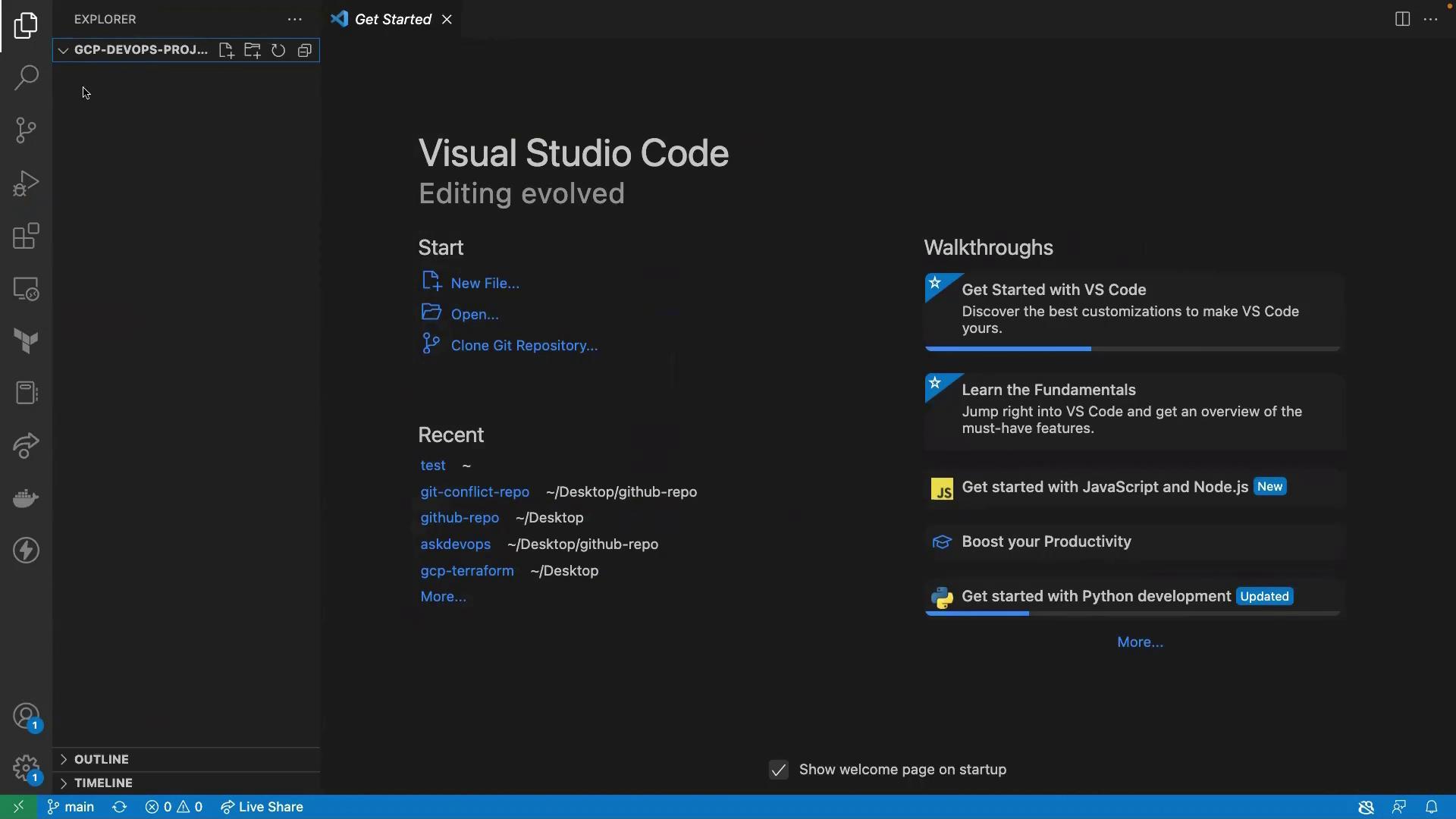The width and height of the screenshot is (1456, 819).
Task: Open the Explorer view in activity bar
Action: [x=26, y=26]
